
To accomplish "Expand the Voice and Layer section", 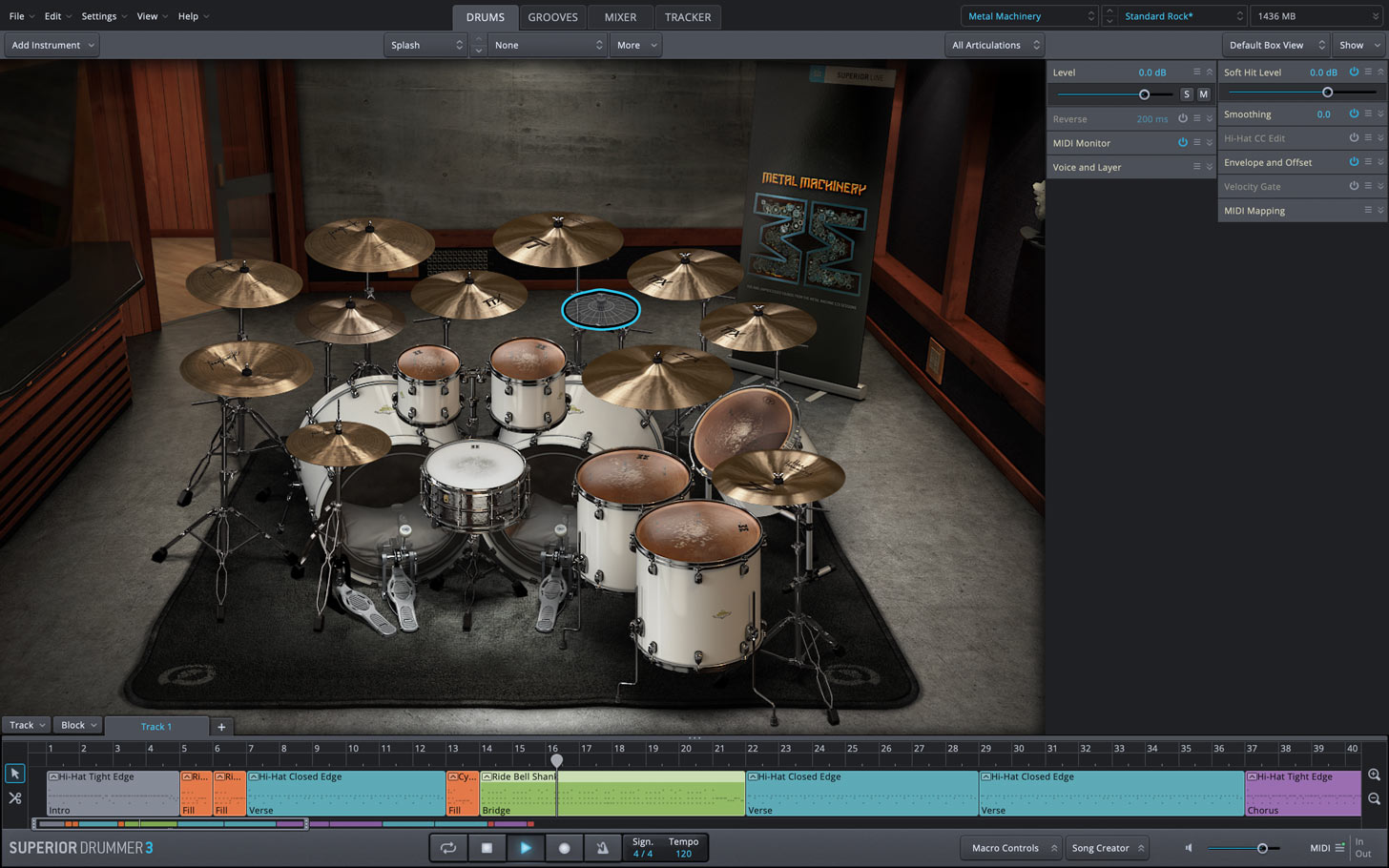I will pos(1210,167).
